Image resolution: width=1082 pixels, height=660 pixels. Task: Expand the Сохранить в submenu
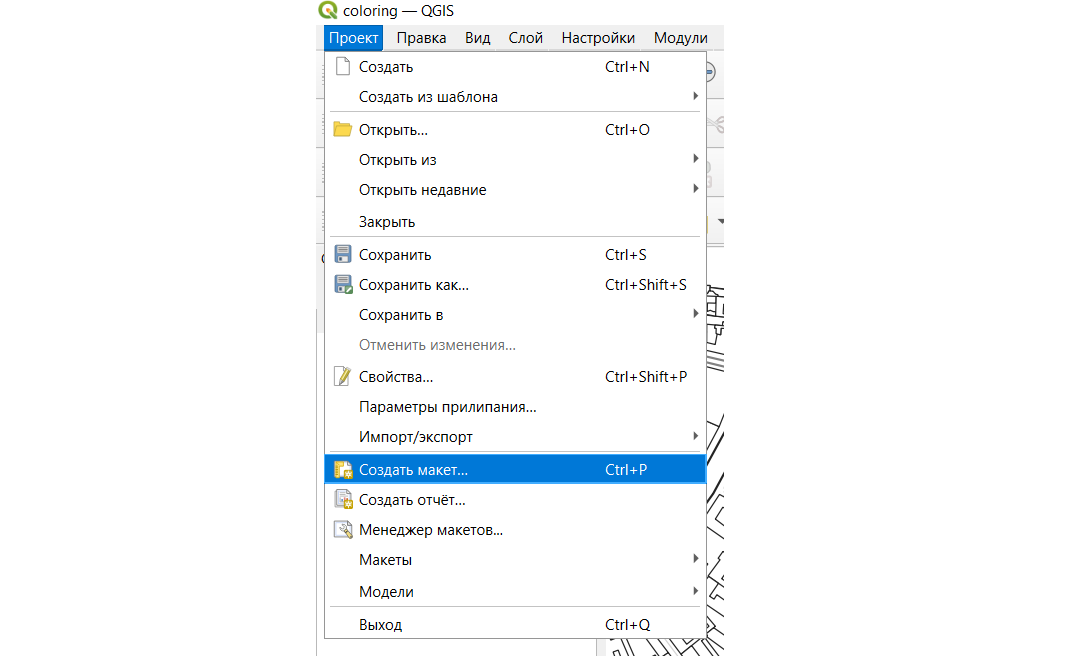(515, 315)
